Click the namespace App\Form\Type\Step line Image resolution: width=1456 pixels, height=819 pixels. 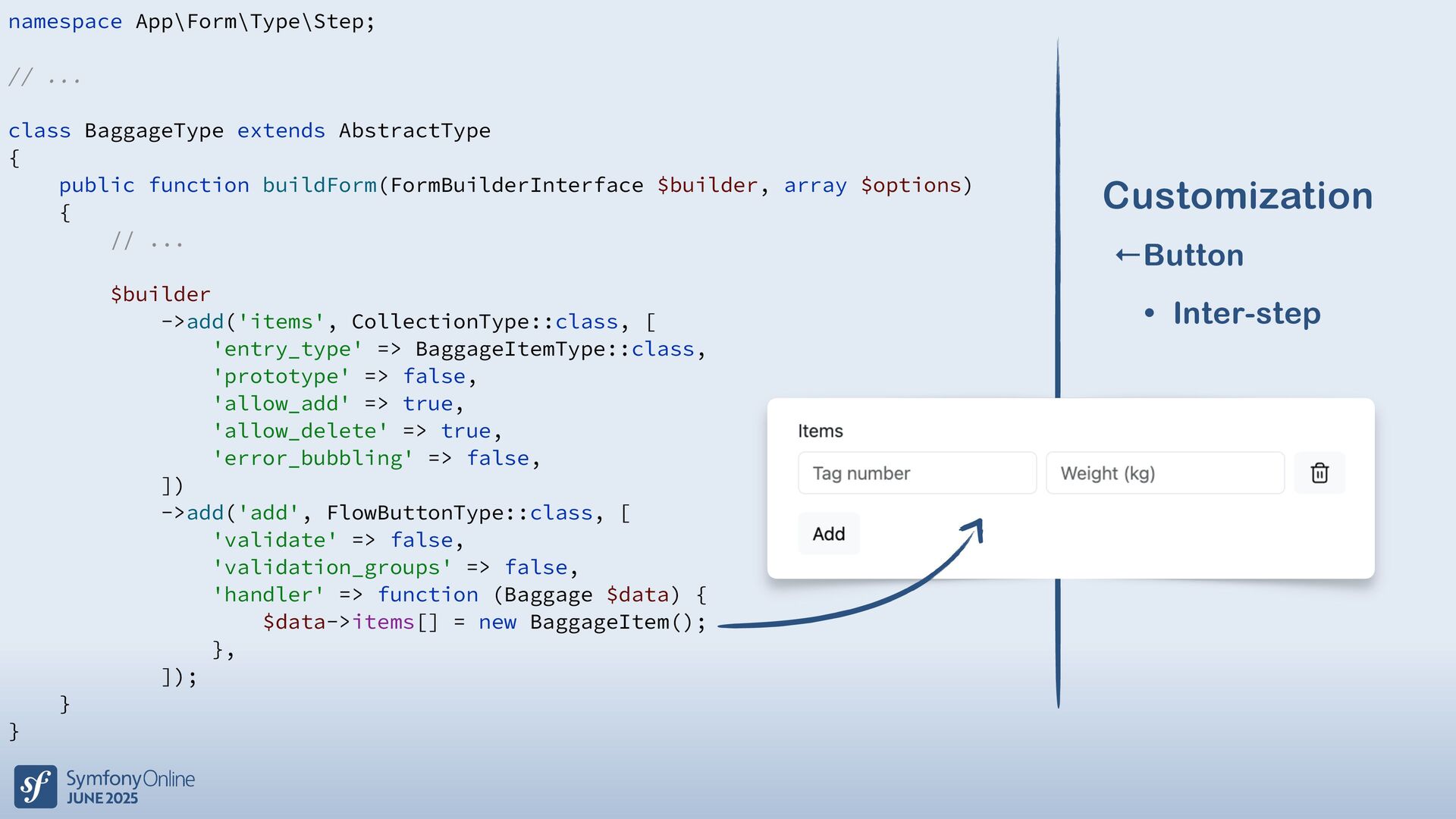(x=191, y=21)
